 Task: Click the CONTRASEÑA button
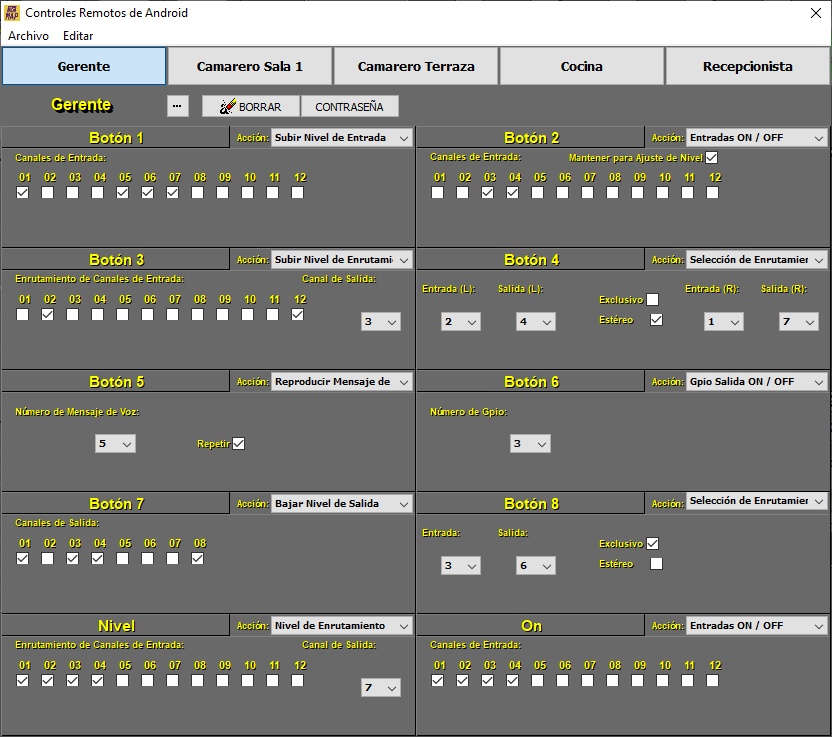tap(349, 107)
